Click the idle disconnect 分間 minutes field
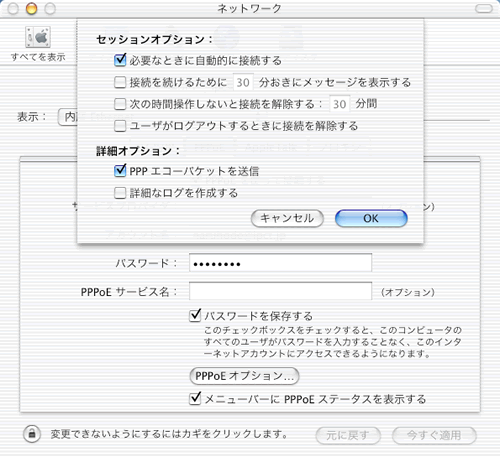 340,104
